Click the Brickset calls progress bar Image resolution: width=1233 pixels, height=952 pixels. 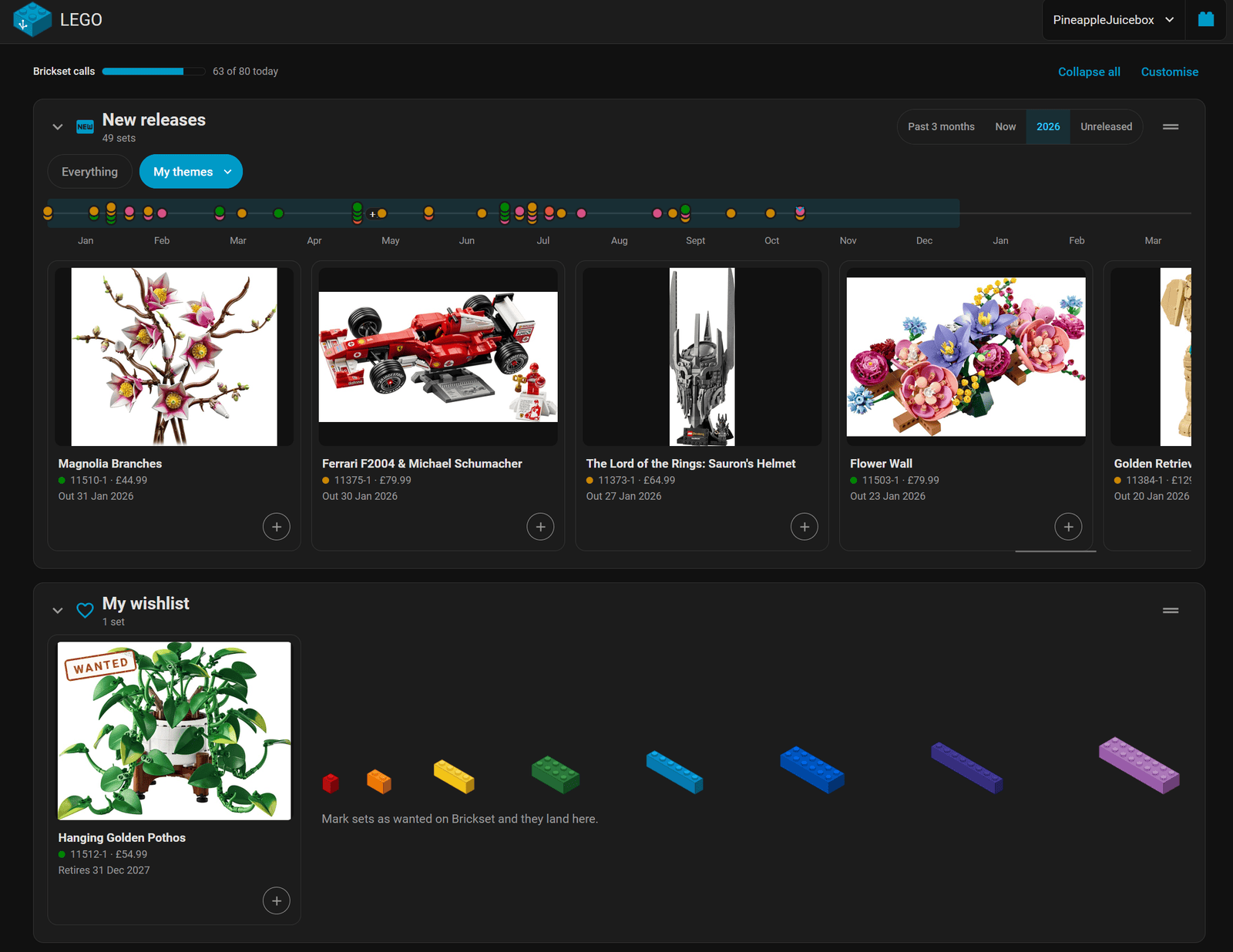tap(154, 72)
